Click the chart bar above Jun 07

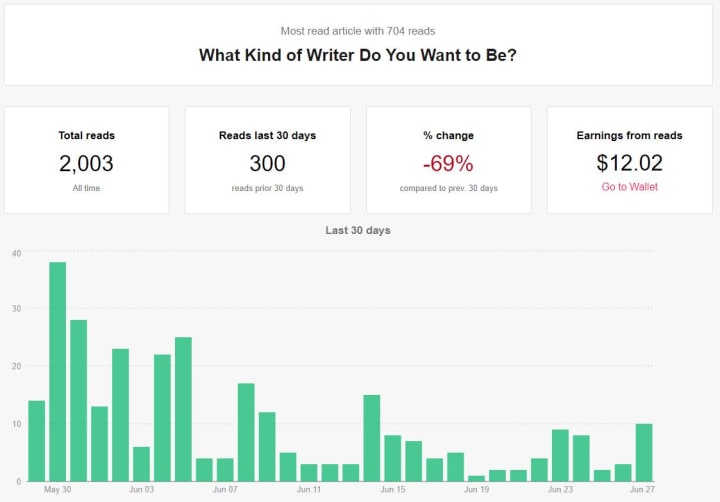pyautogui.click(x=225, y=469)
